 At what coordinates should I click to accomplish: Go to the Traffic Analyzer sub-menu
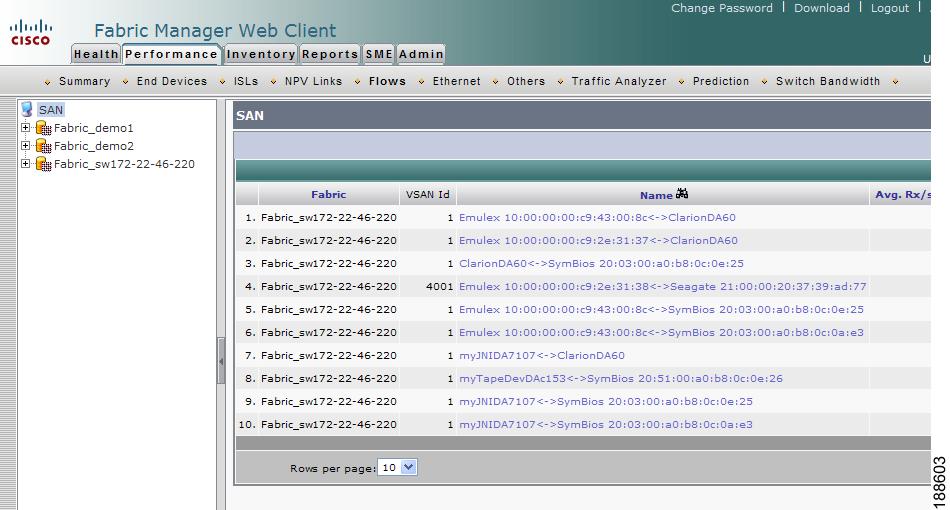619,81
